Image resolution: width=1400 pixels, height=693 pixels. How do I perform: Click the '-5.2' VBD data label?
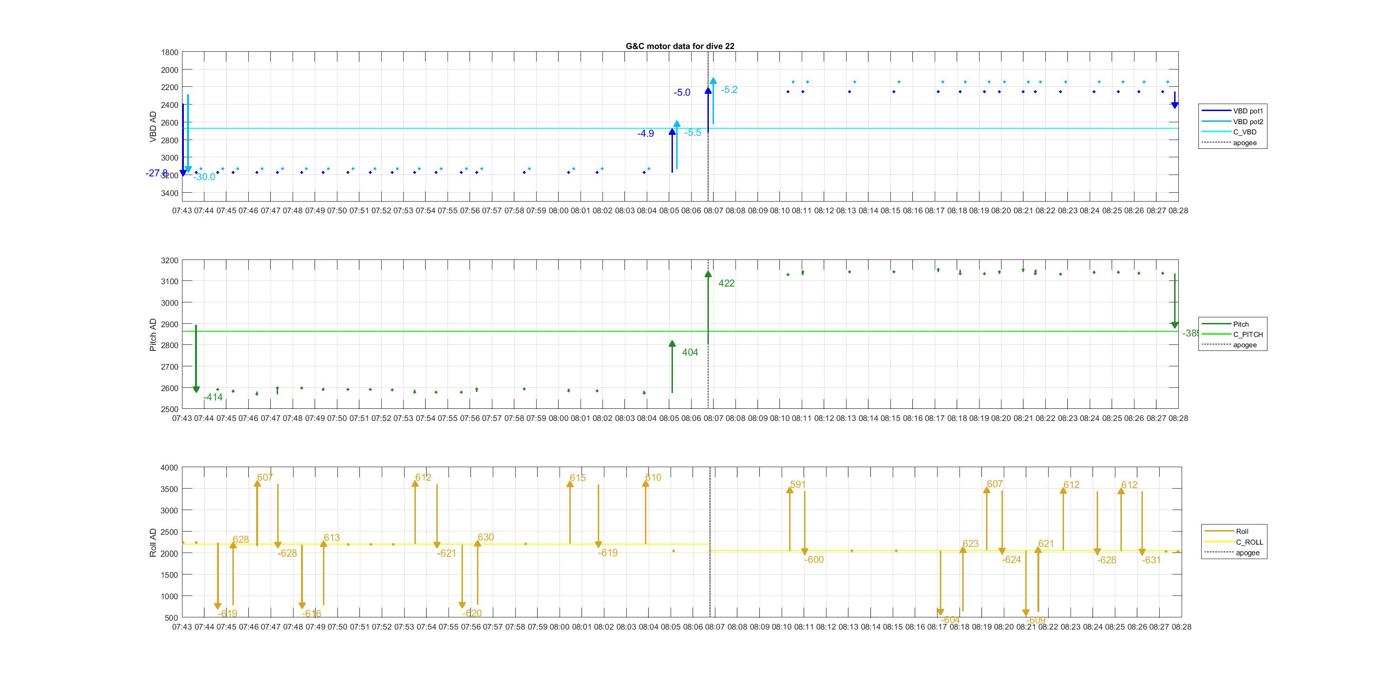point(729,90)
